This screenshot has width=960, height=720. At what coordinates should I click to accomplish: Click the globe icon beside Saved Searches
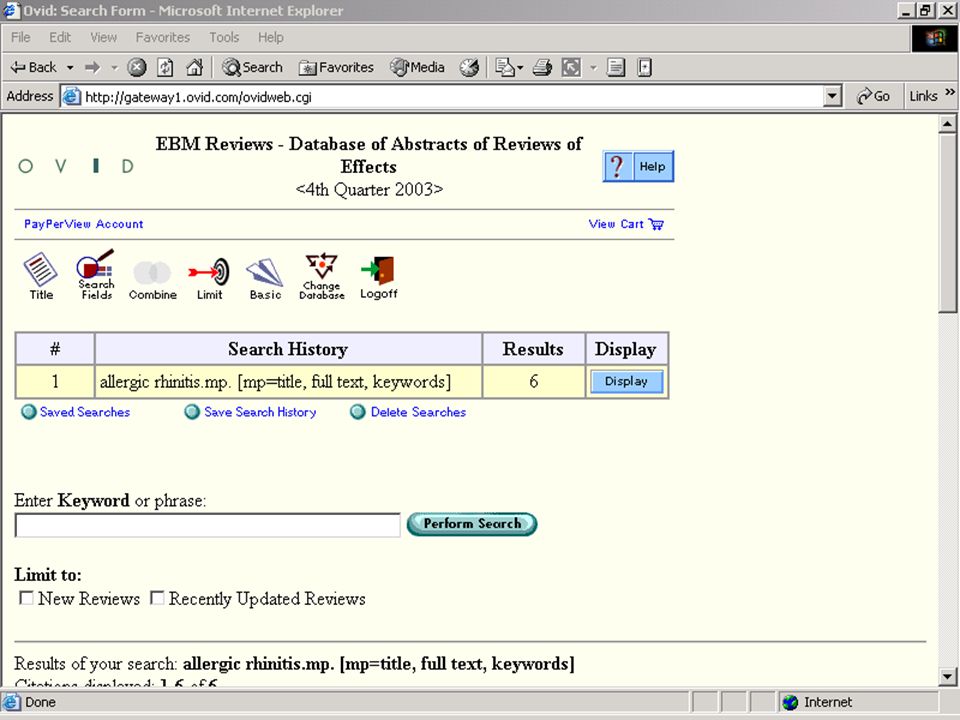(28, 412)
